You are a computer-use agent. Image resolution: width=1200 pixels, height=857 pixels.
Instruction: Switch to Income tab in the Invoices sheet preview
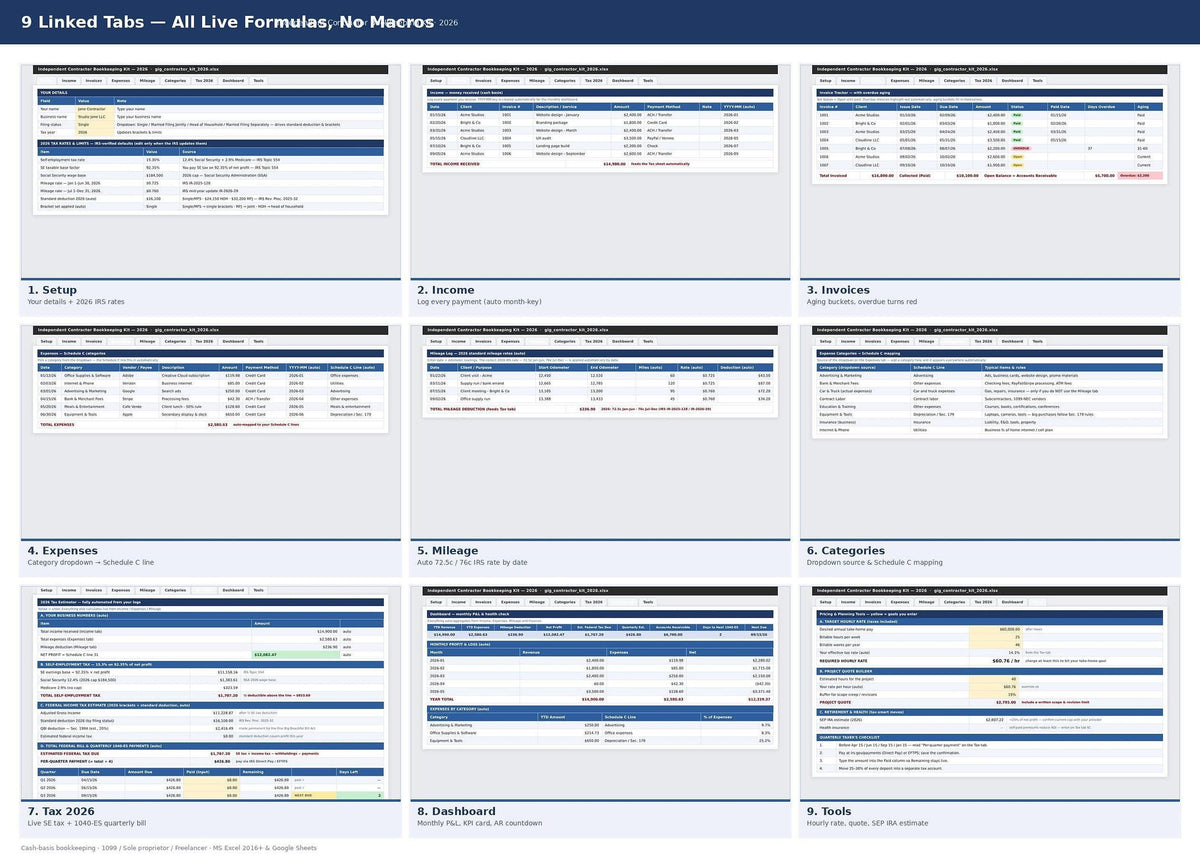(848, 80)
